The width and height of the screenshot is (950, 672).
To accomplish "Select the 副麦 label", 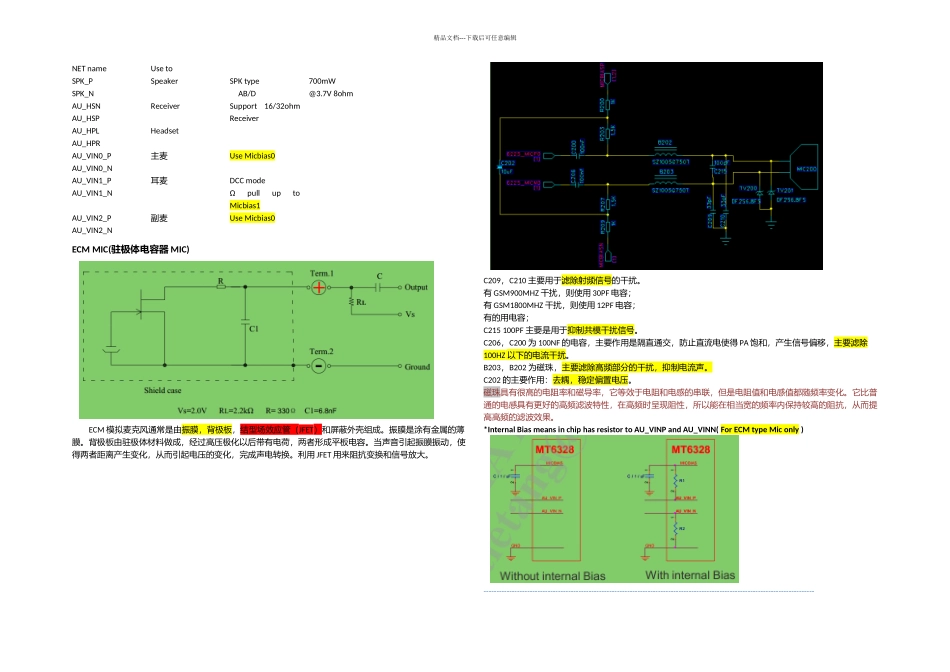I will [159, 218].
